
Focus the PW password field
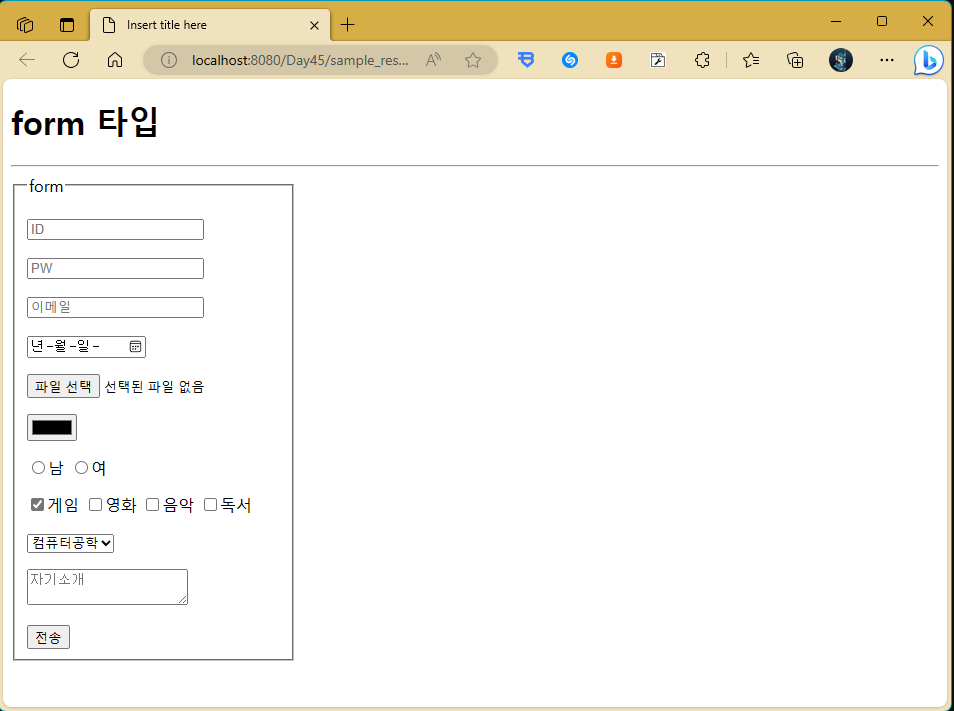click(116, 268)
